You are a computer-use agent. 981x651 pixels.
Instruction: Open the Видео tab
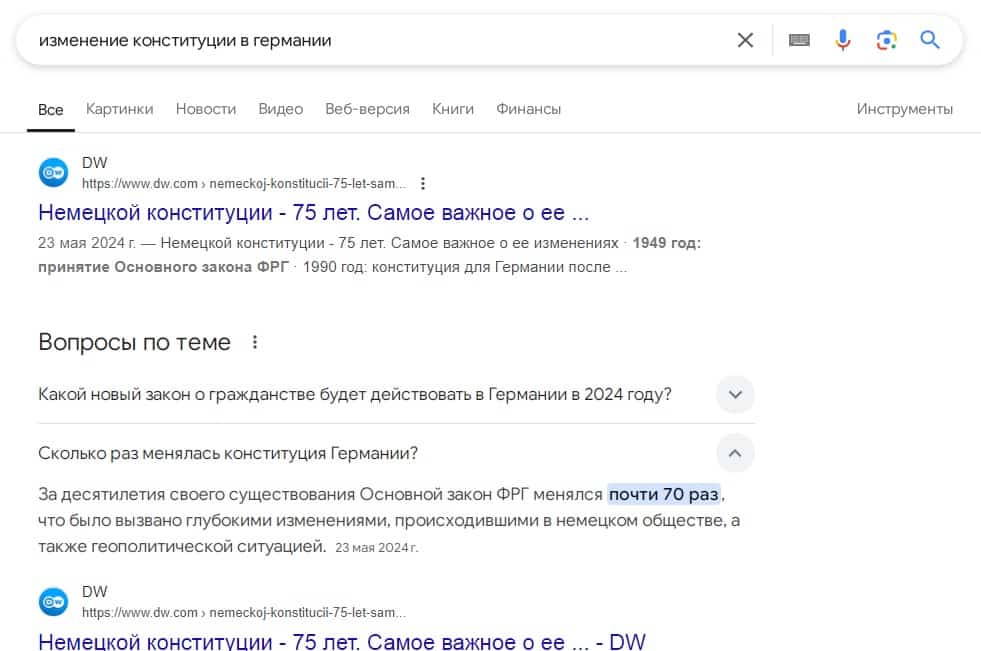[281, 109]
